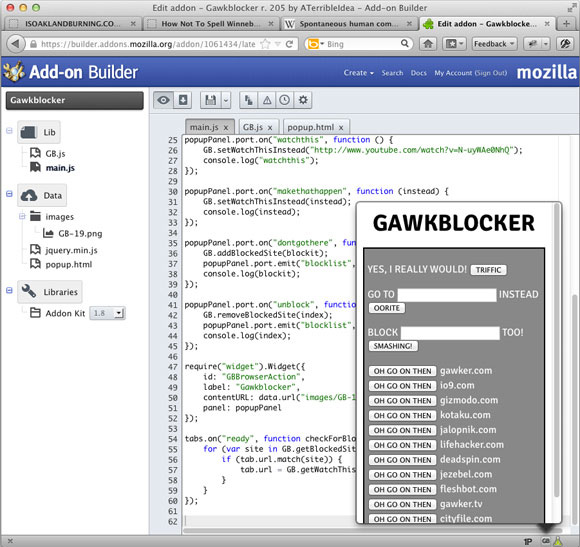The image size is (580, 547).
Task: Open the Create menu
Action: tap(358, 73)
